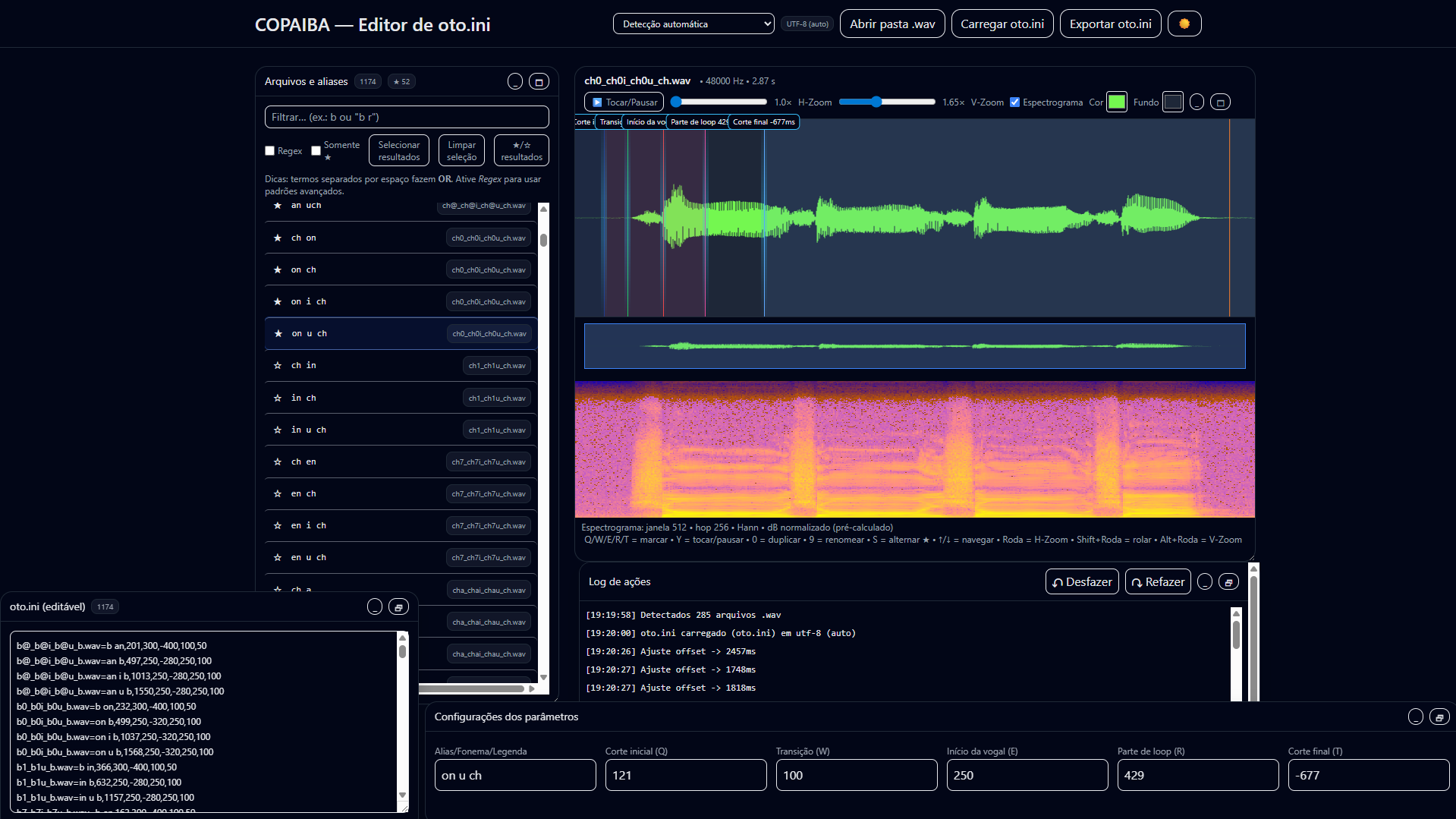
Task: Collapse the Arquivos e aliases panel
Action: tap(514, 82)
